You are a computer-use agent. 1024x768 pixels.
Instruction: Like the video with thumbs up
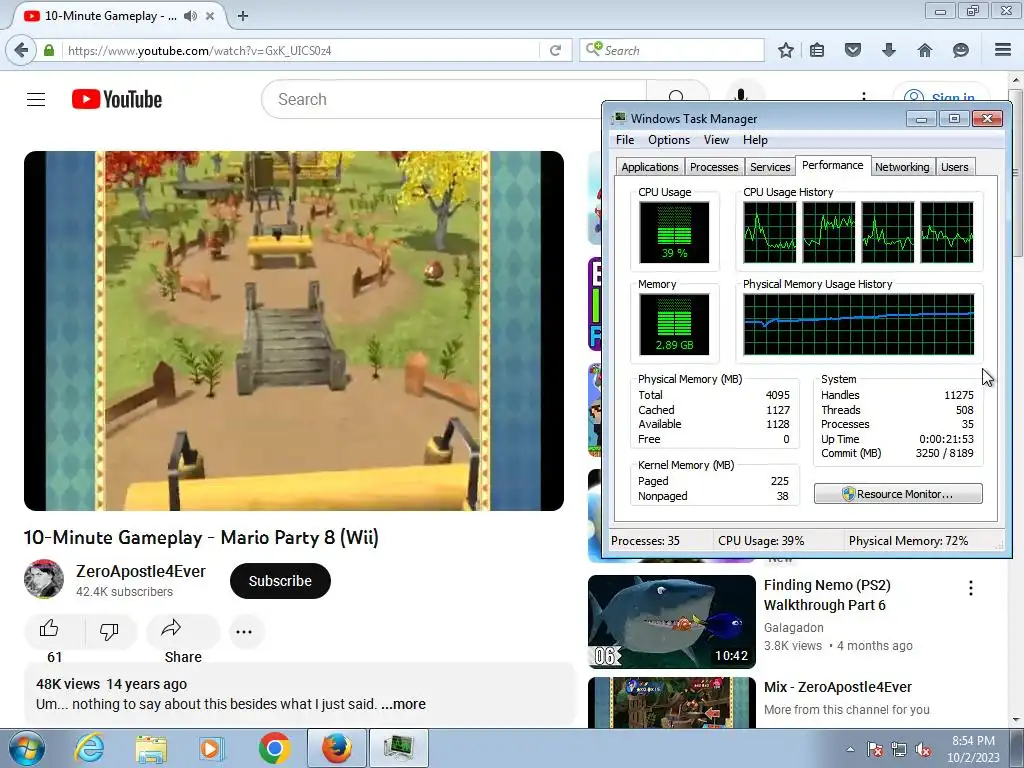[x=49, y=630]
